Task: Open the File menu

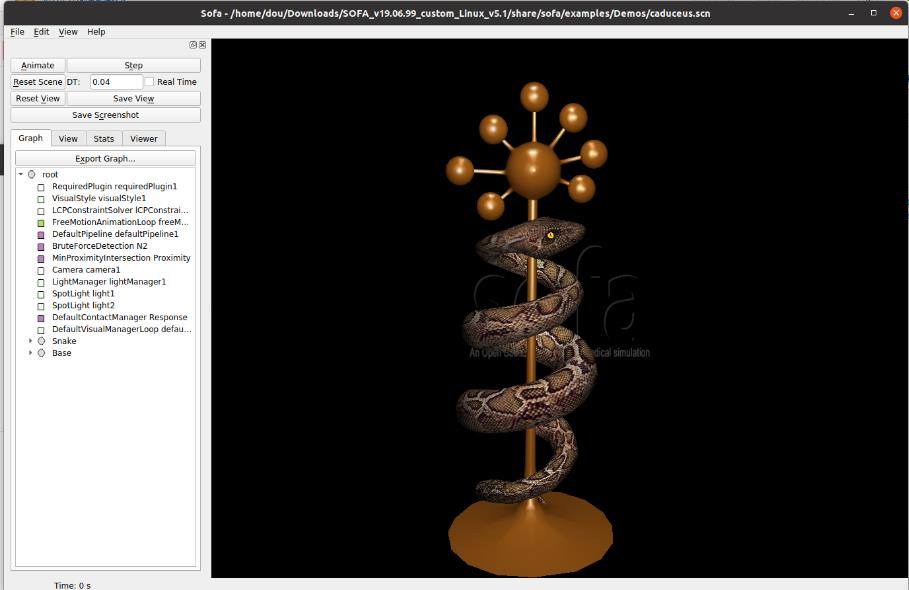Action: pyautogui.click(x=17, y=32)
